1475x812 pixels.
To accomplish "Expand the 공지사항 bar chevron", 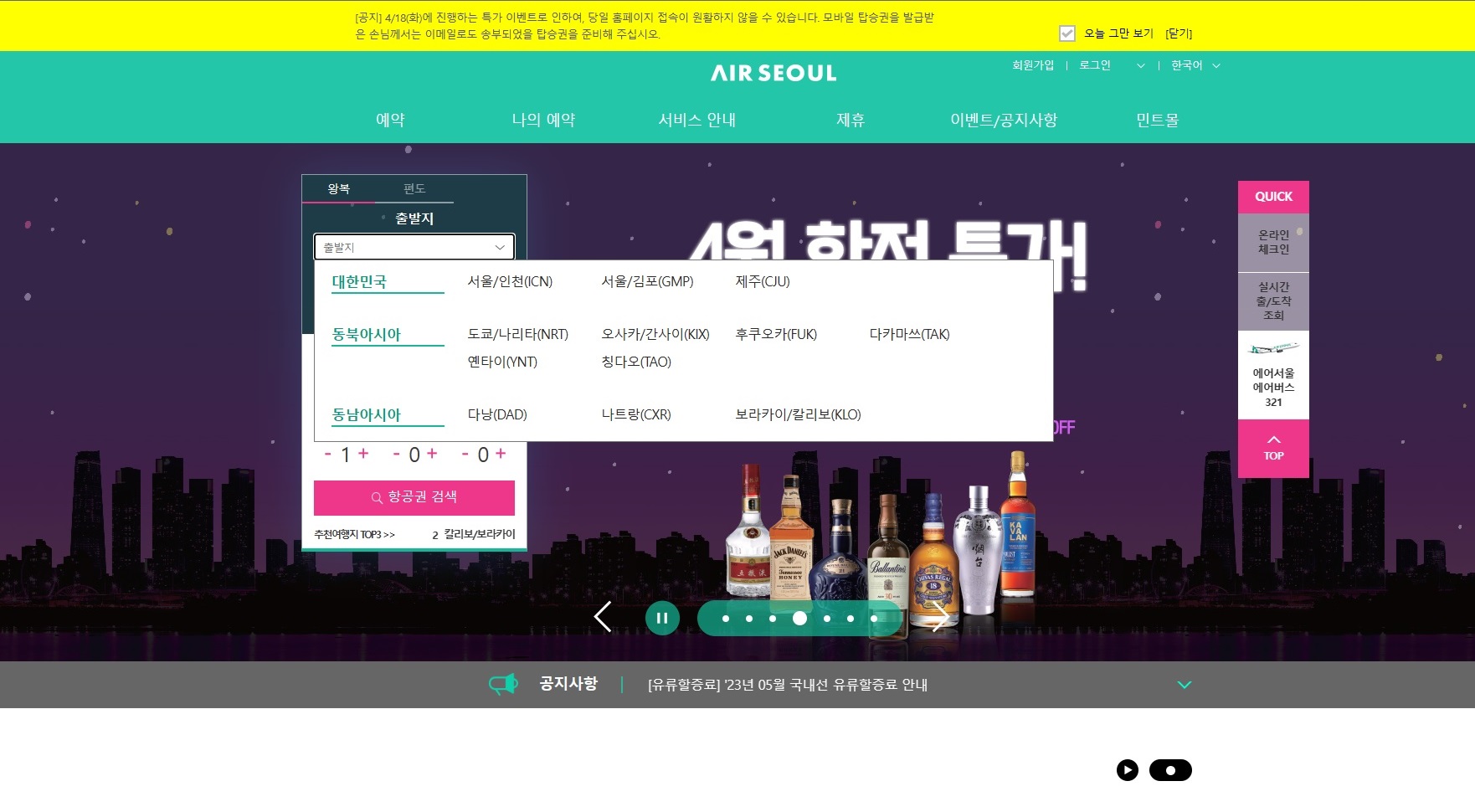I will click(x=1185, y=685).
